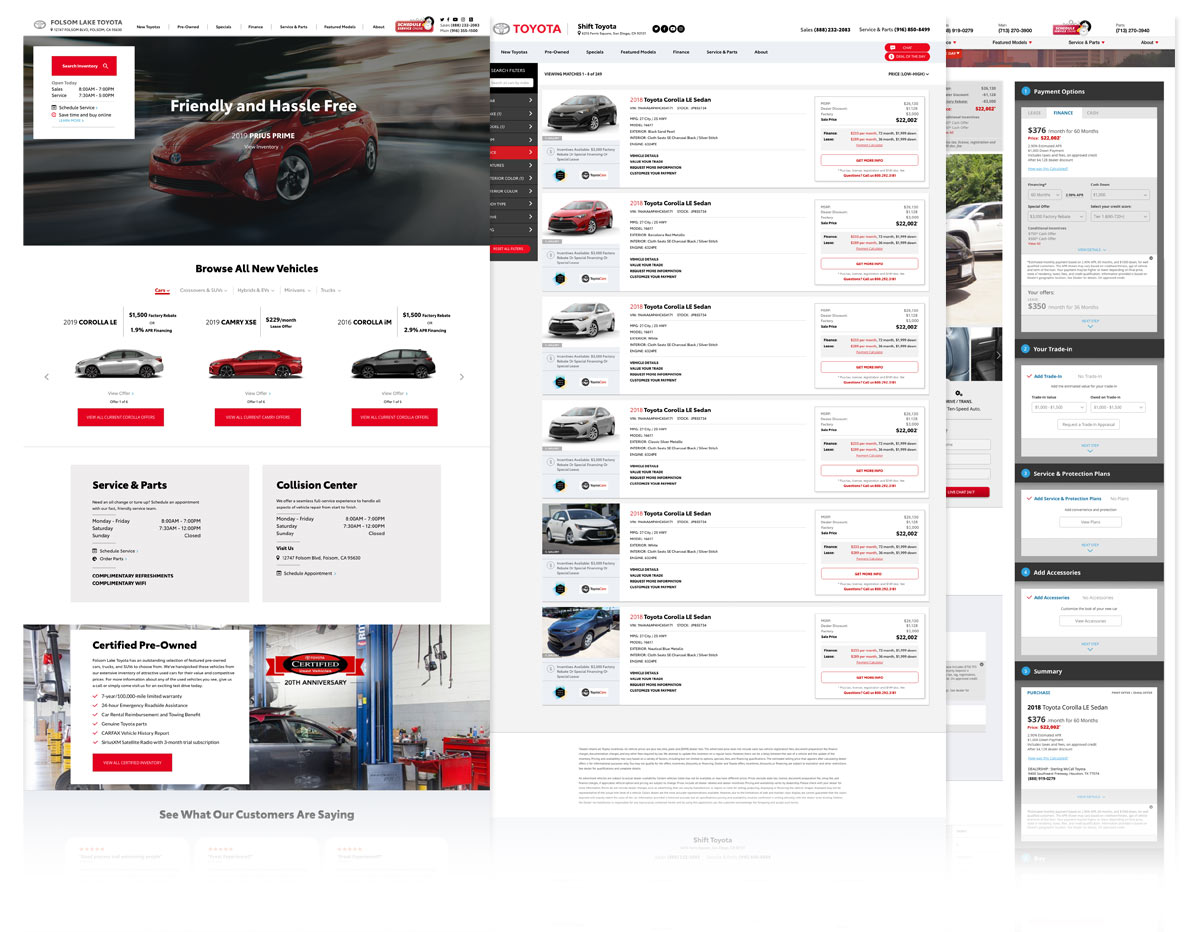Select No Trade-In option
The image size is (1200, 932).
(1089, 376)
